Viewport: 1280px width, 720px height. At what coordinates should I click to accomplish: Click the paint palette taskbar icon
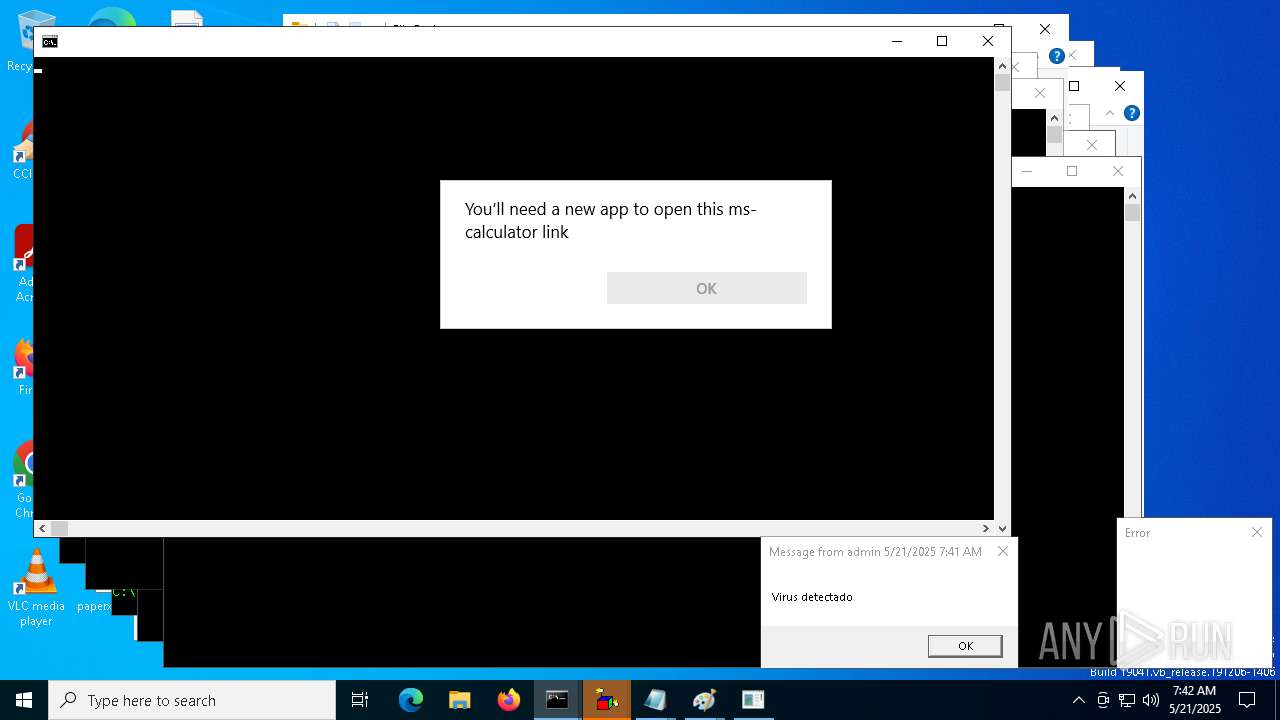click(705, 700)
